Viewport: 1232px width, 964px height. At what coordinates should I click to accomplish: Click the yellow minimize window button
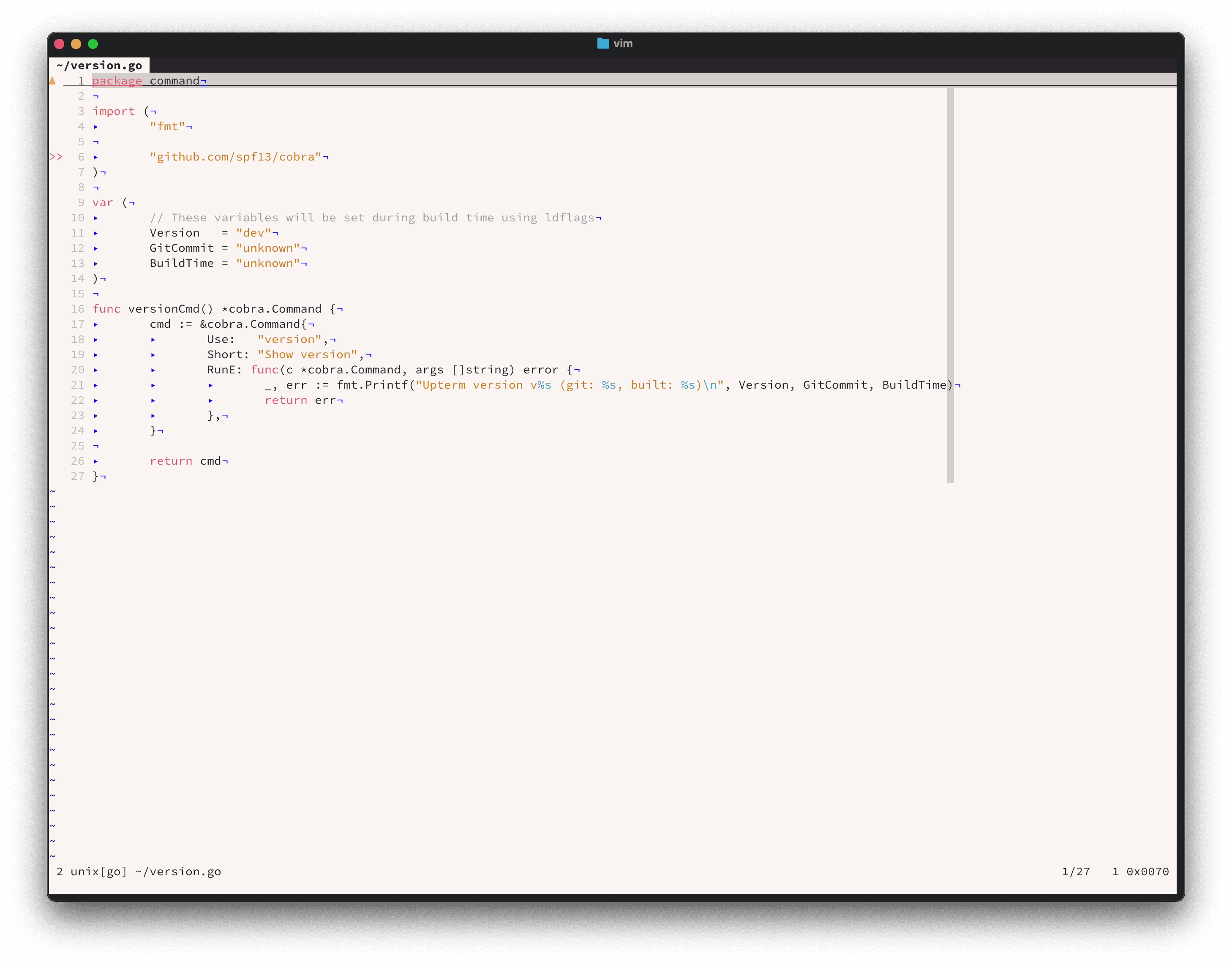76,44
